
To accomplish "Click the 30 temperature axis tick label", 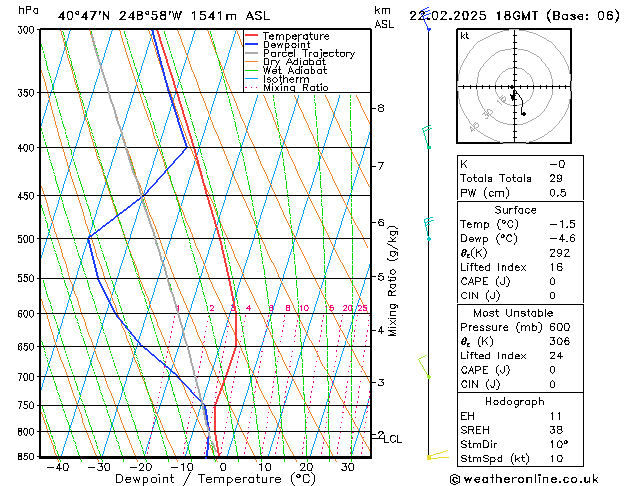I will (347, 467).
